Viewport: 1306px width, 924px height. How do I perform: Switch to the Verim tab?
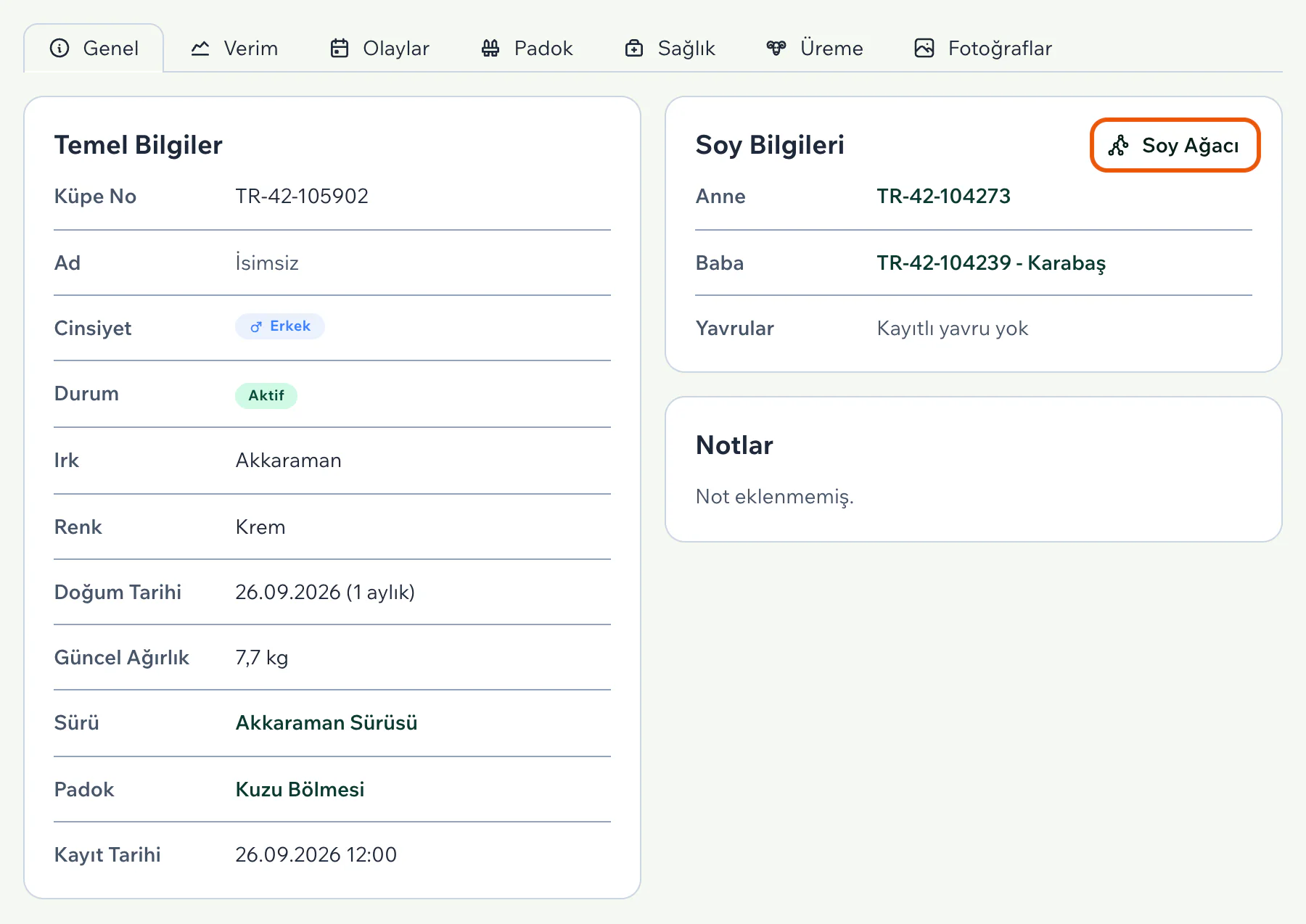tap(234, 48)
